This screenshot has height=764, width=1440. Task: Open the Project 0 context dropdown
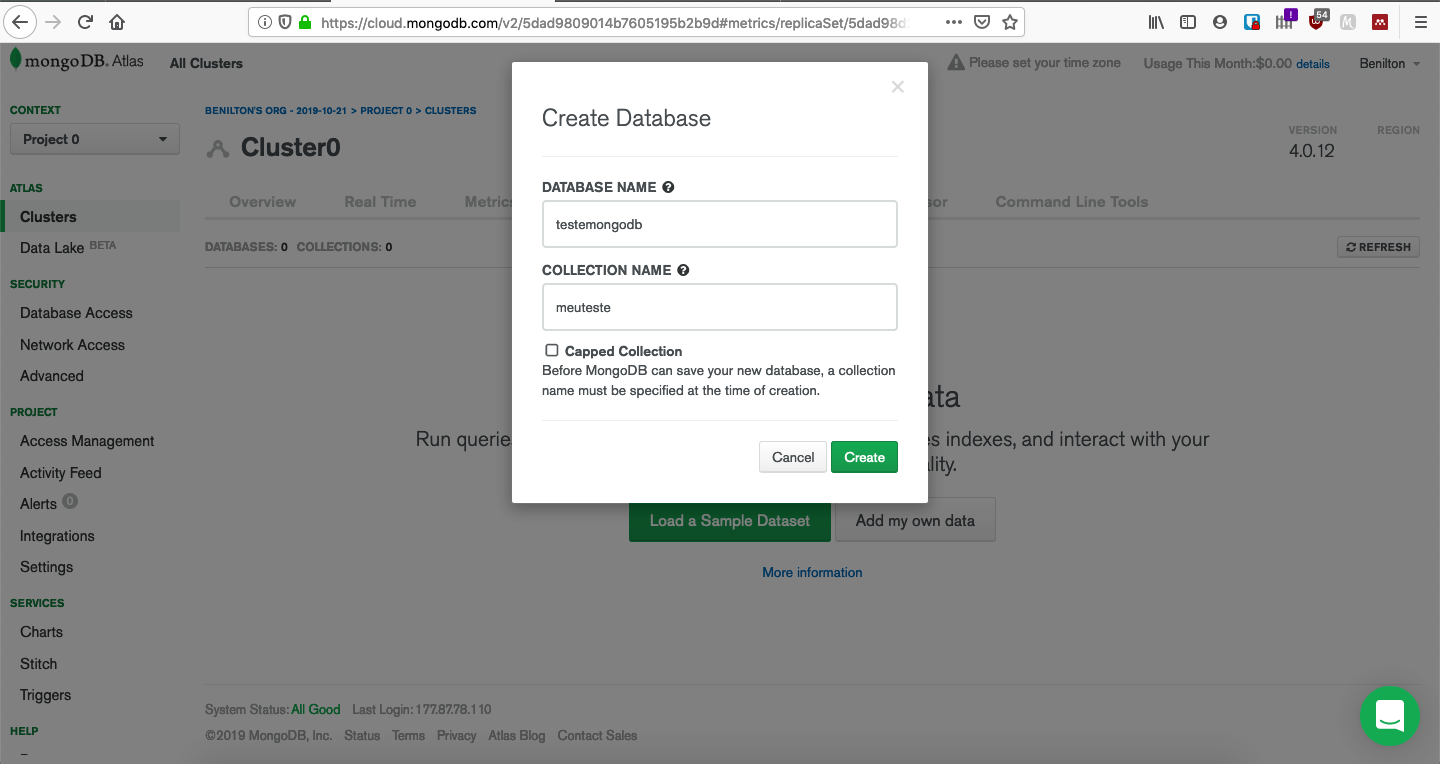coord(95,139)
